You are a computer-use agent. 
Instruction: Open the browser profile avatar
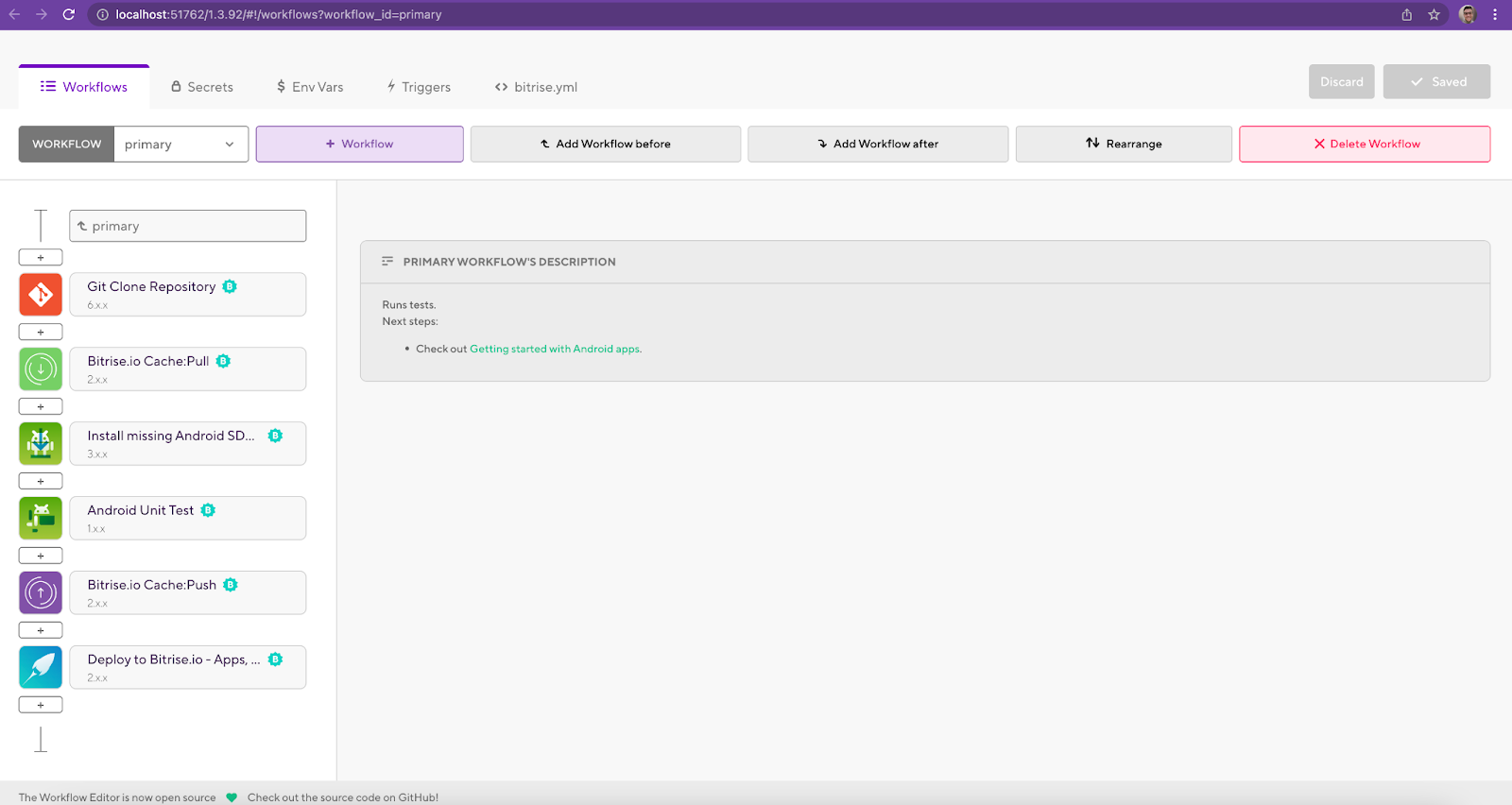pyautogui.click(x=1468, y=14)
